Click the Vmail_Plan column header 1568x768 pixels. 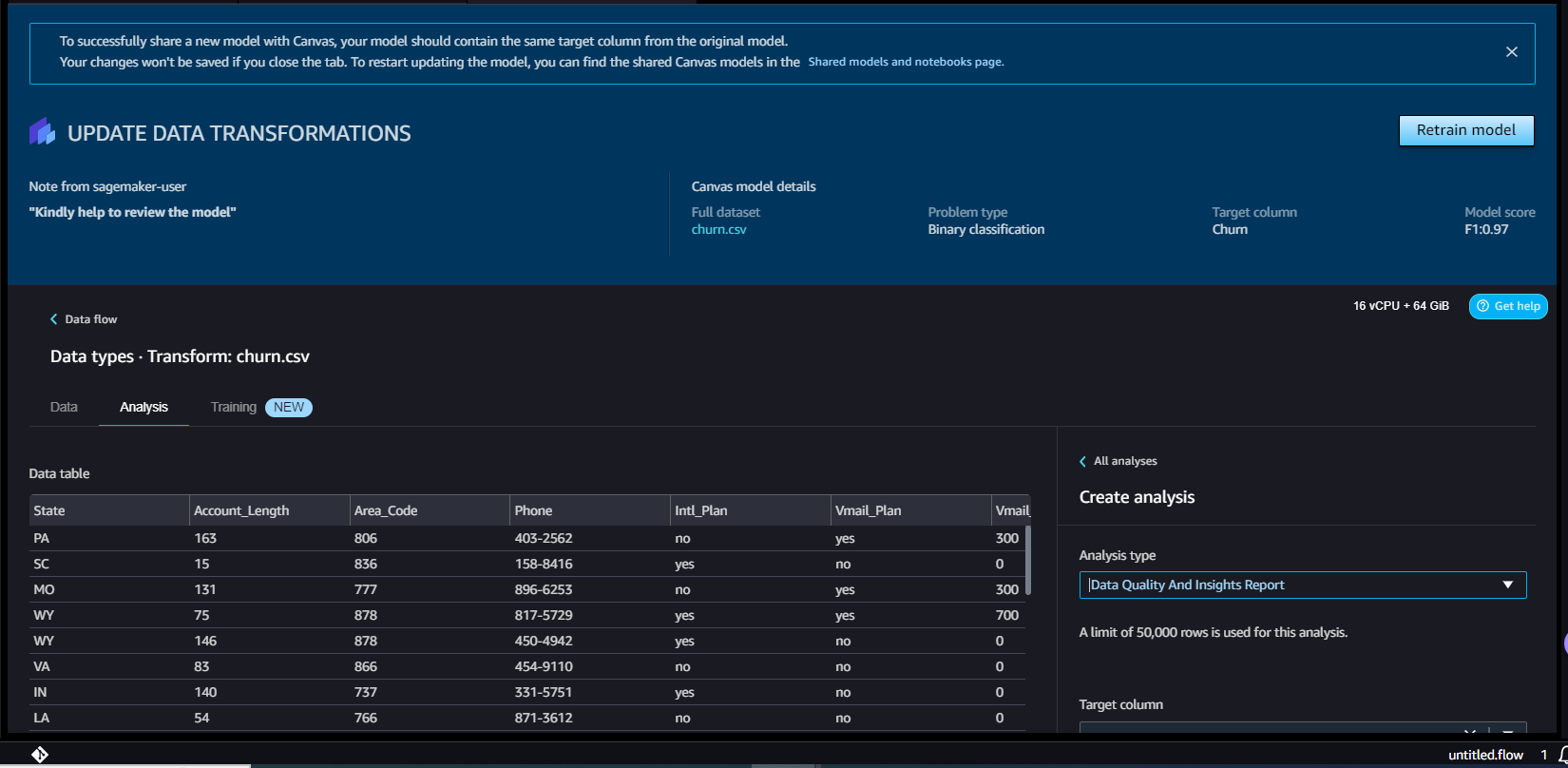[x=911, y=510]
